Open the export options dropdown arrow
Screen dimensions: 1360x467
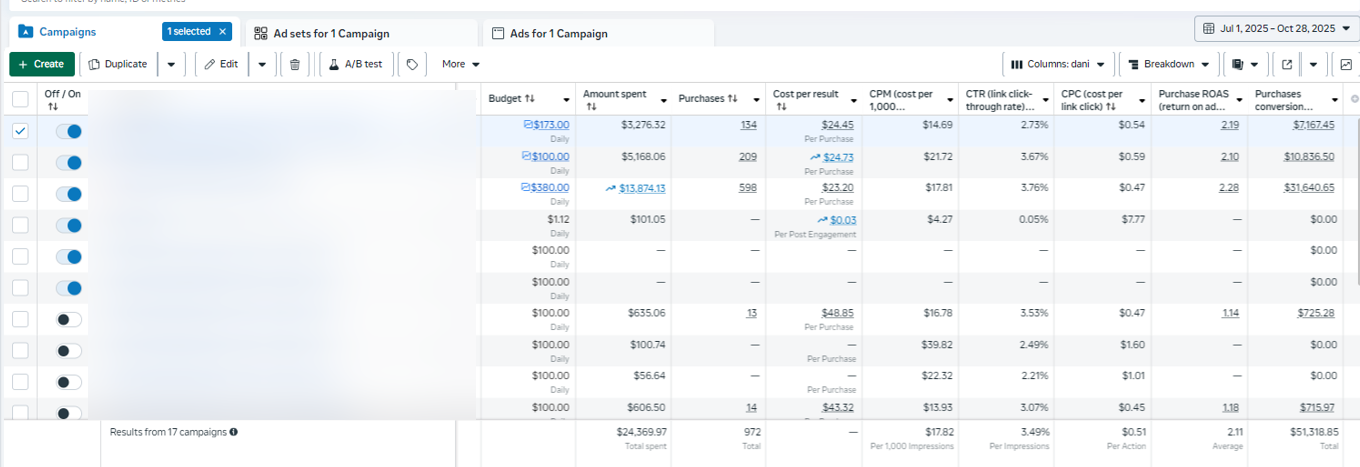pyautogui.click(x=1313, y=64)
